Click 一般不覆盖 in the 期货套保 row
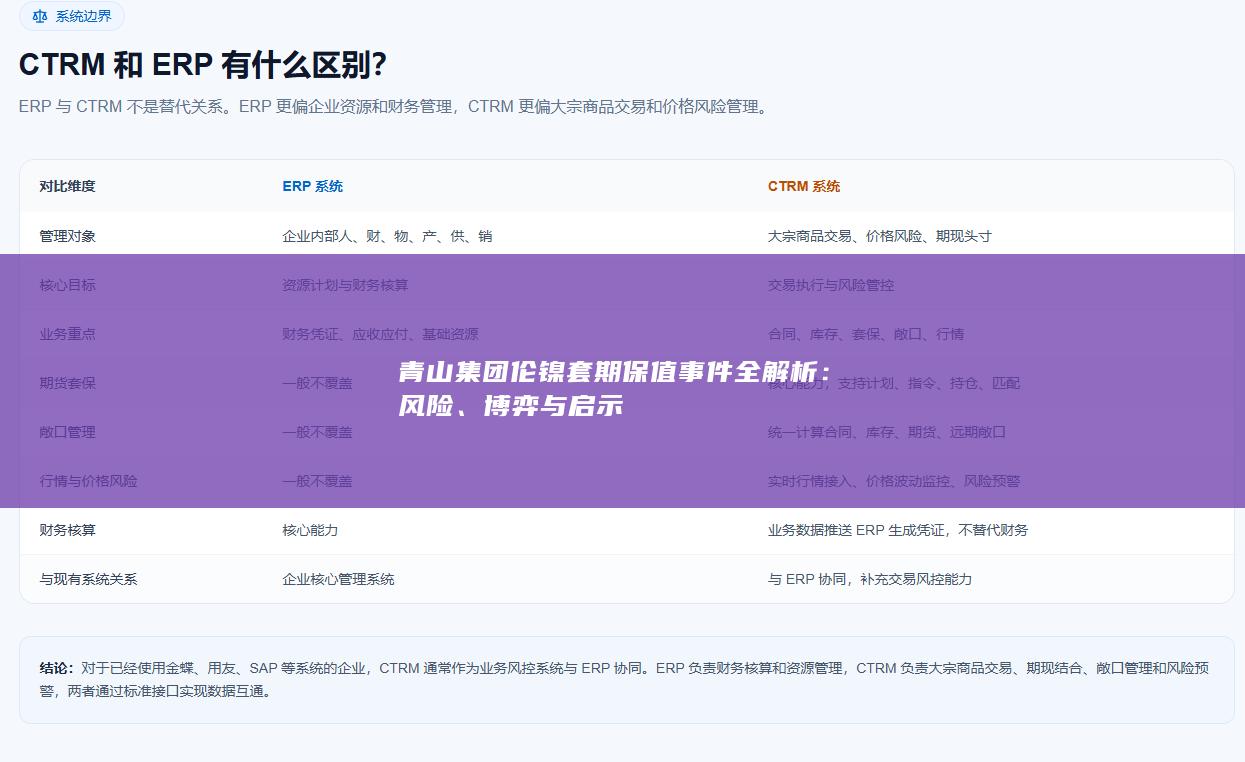This screenshot has height=762, width=1245. coord(317,383)
